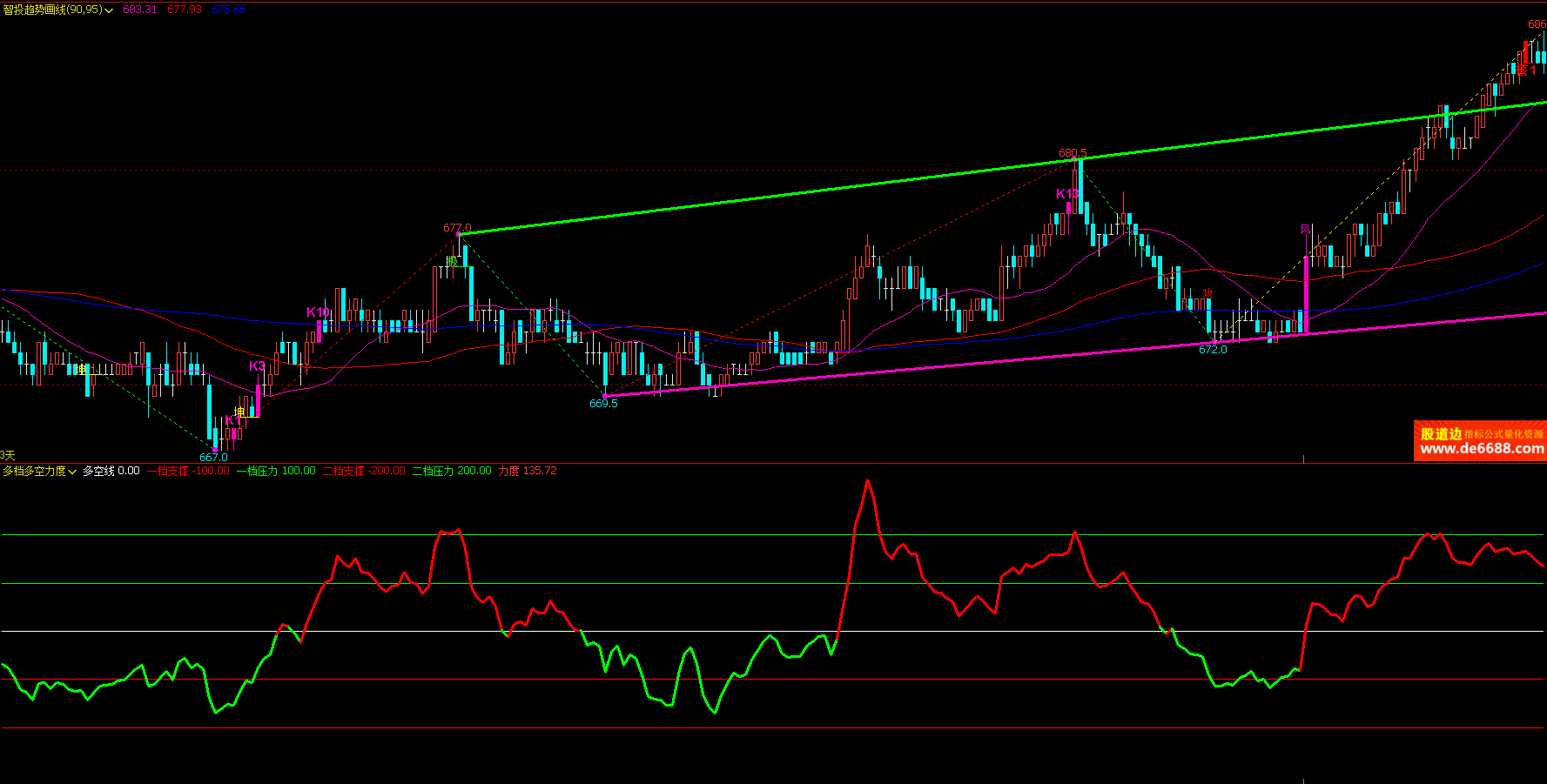Select the K3 candlestick marker
The image size is (1547, 784).
pos(257,366)
